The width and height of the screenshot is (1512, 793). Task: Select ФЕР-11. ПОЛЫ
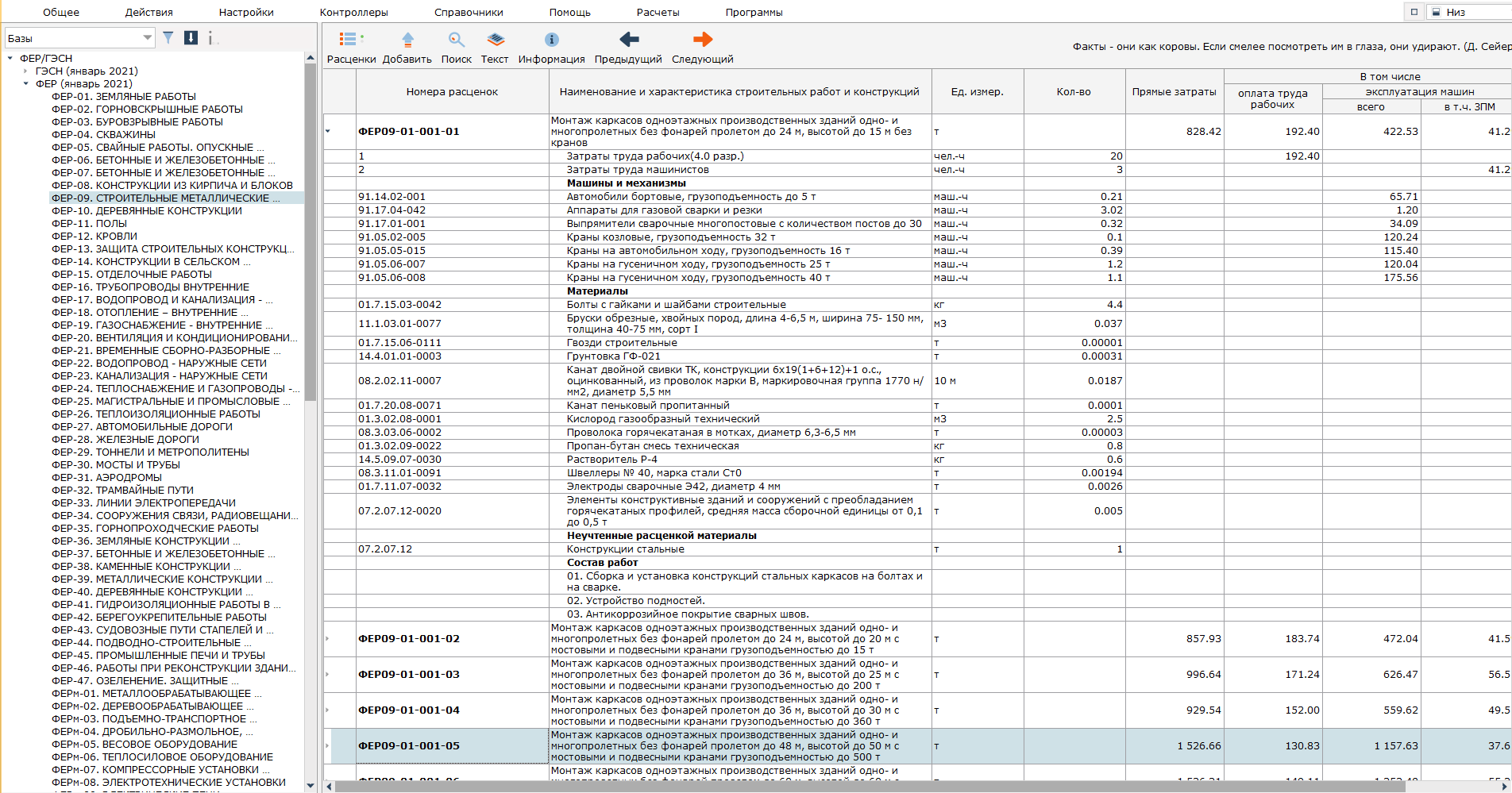(x=89, y=223)
